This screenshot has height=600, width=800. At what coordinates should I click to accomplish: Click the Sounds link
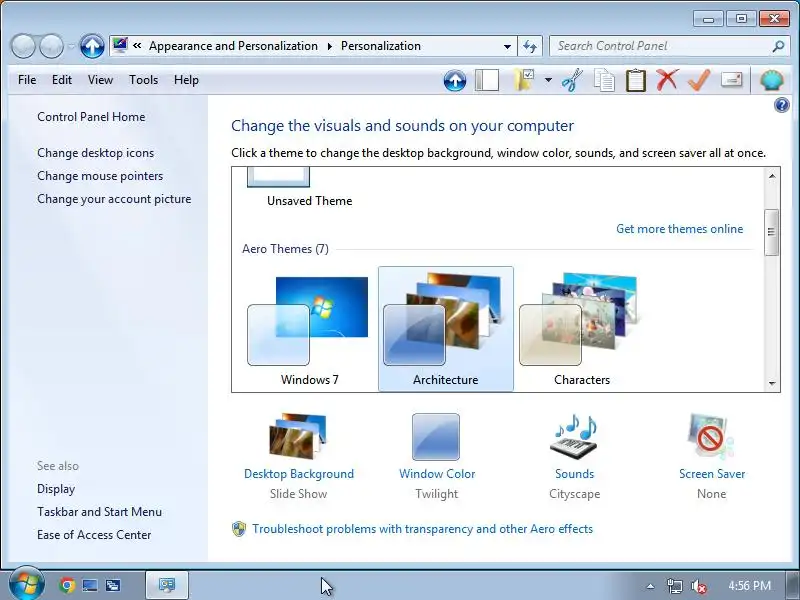pyautogui.click(x=574, y=474)
